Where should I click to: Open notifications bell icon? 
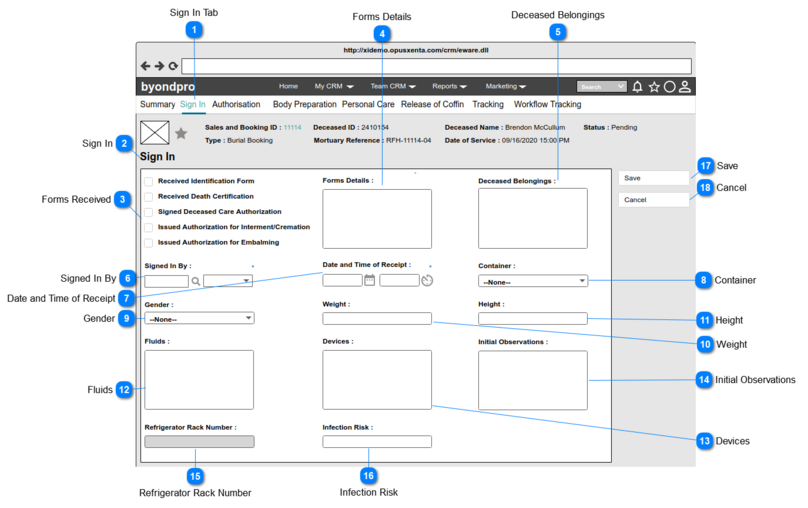tap(637, 87)
